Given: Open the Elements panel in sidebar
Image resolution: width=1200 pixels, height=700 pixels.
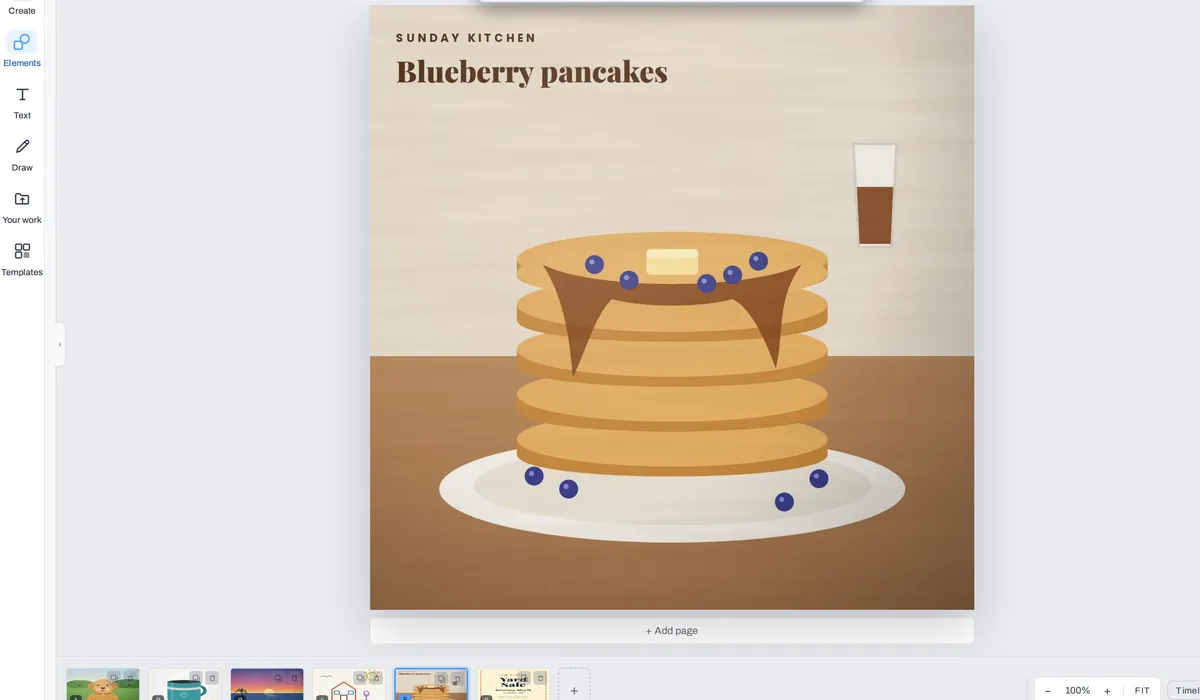Looking at the screenshot, I should click(22, 49).
